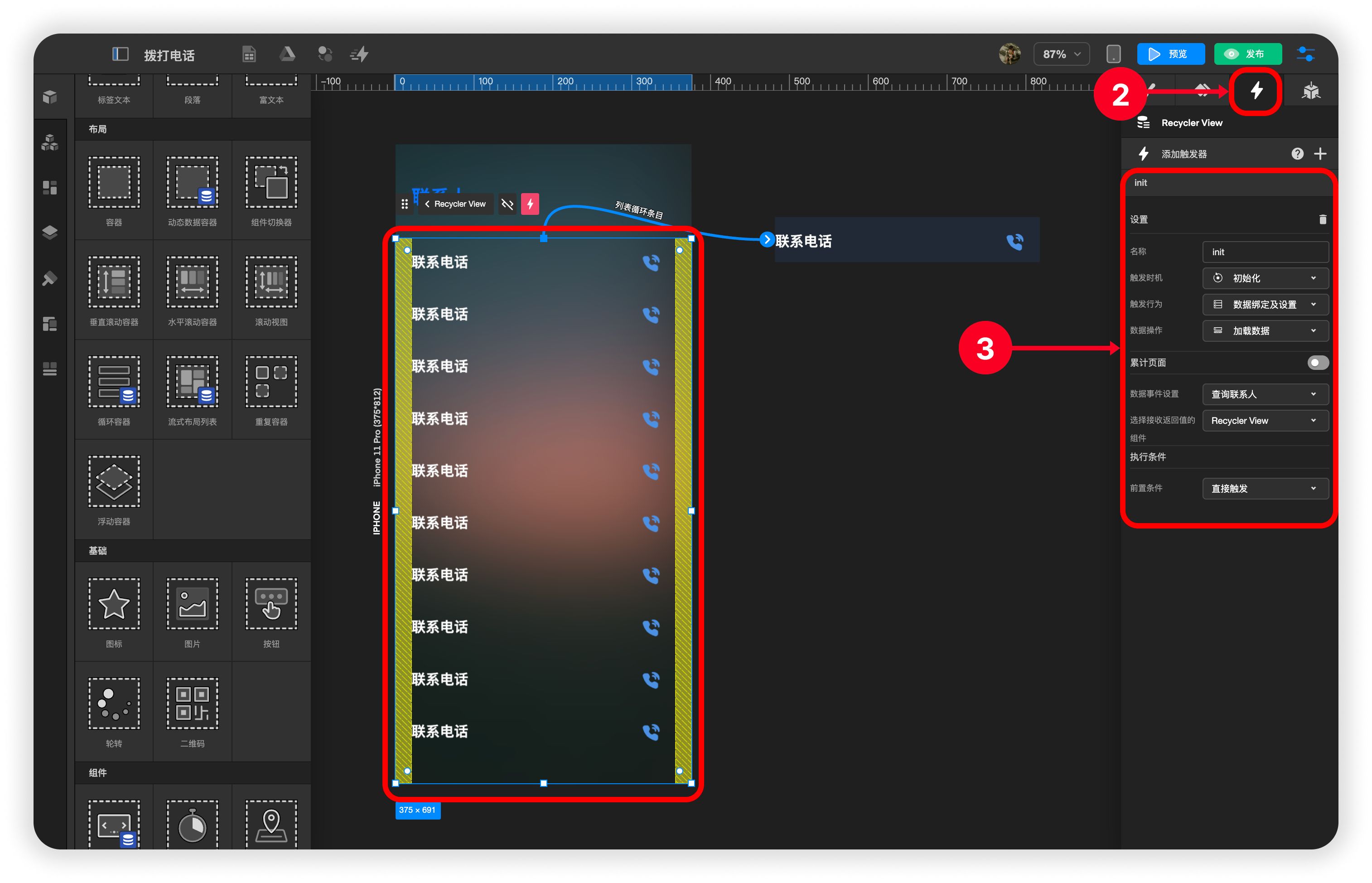1372x883 pixels.
Task: Click the blue 预览 preview button
Action: 1170,54
